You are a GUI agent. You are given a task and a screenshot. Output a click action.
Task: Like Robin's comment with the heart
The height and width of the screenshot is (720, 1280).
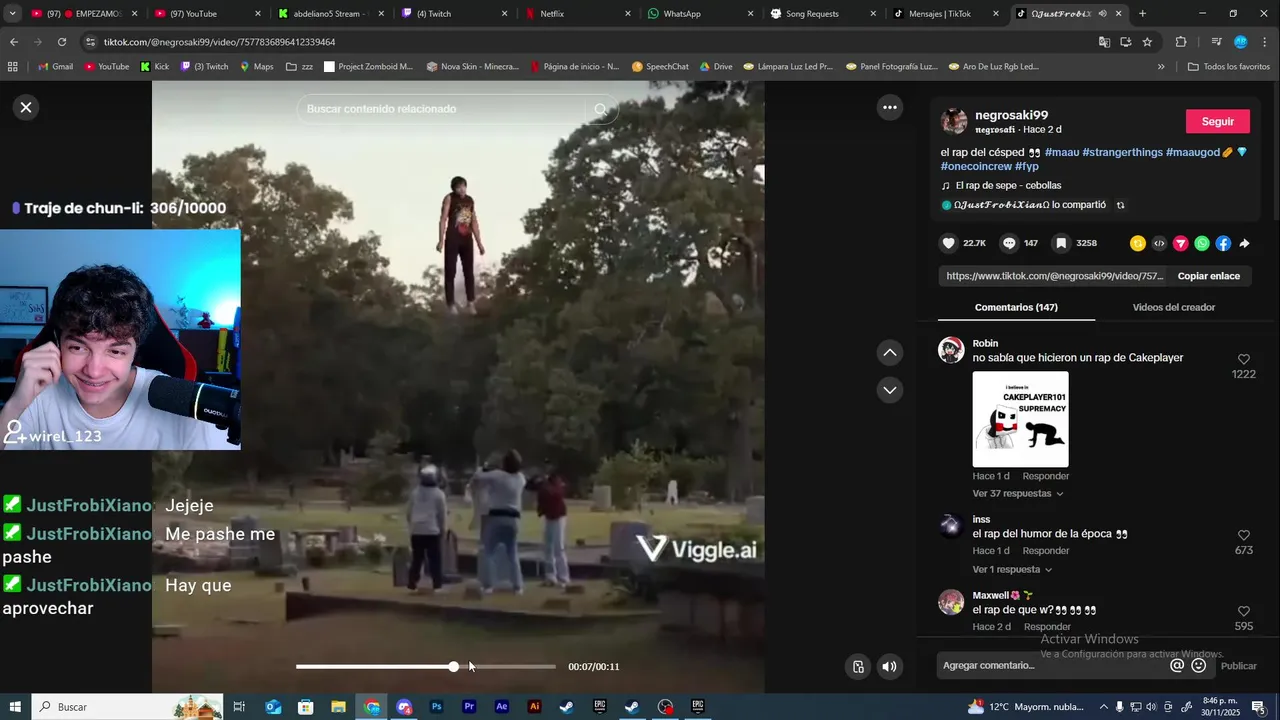pyautogui.click(x=1243, y=359)
